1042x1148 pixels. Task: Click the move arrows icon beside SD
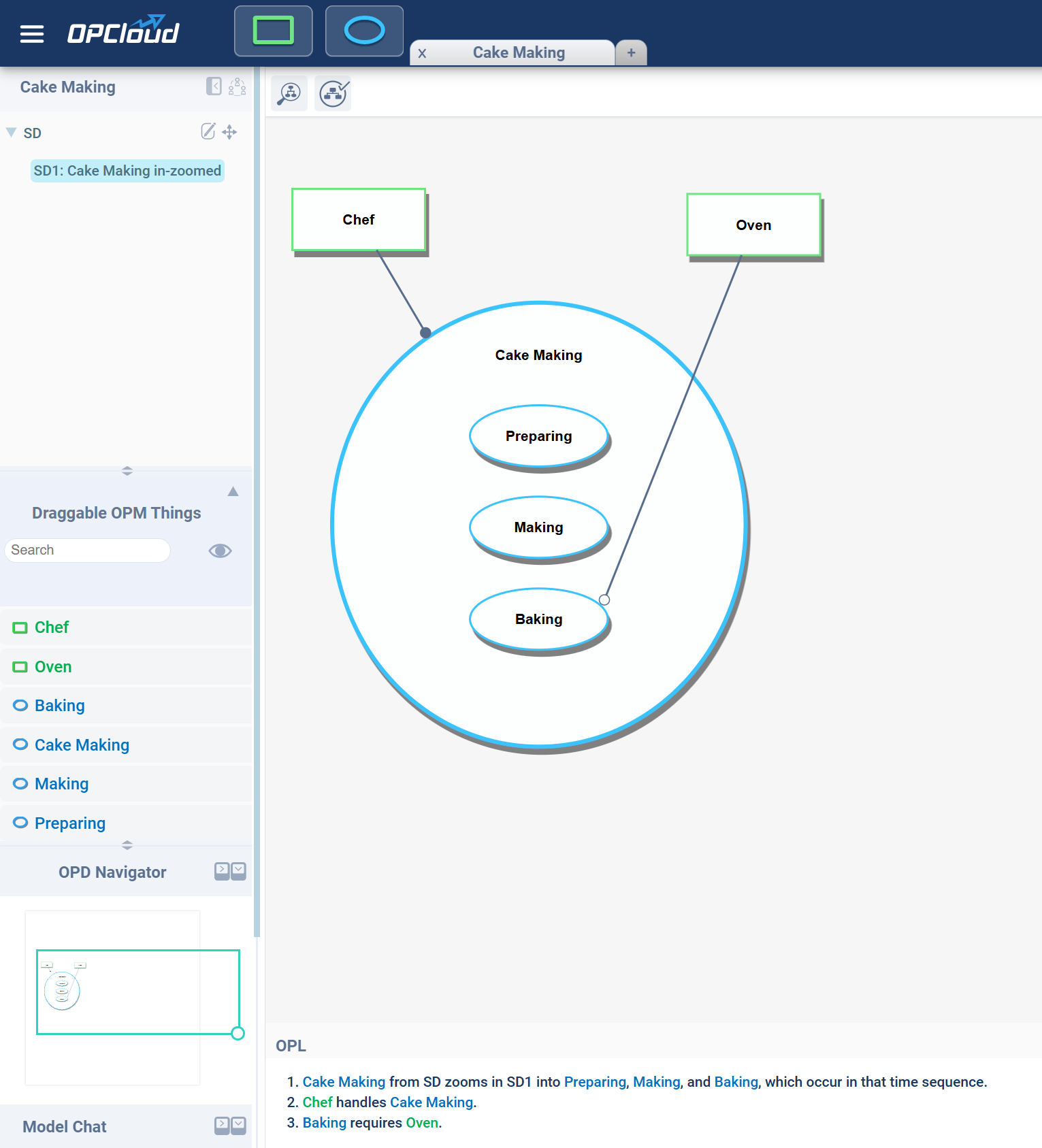tap(230, 132)
